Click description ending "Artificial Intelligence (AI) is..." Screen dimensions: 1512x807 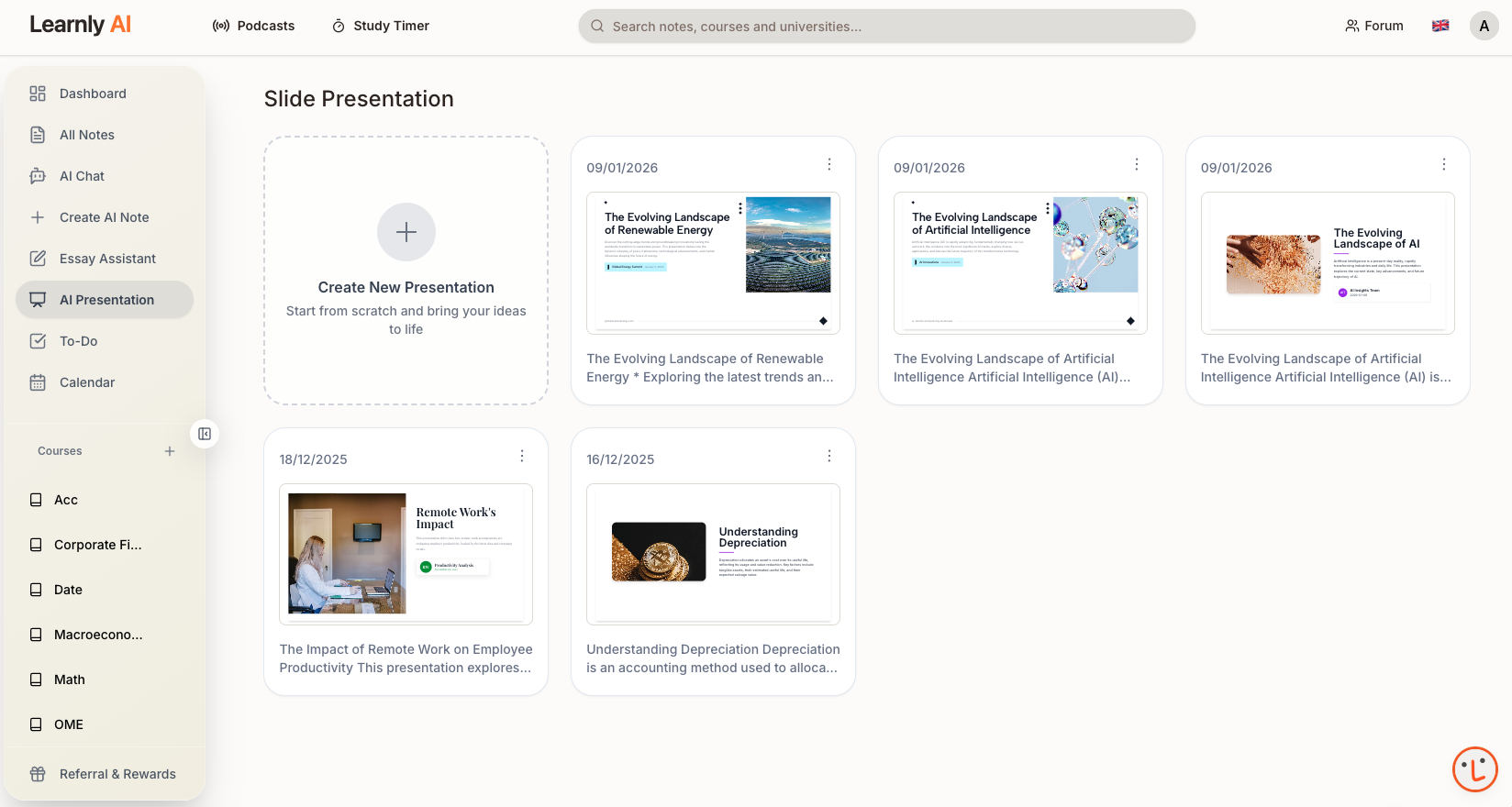coord(1326,368)
